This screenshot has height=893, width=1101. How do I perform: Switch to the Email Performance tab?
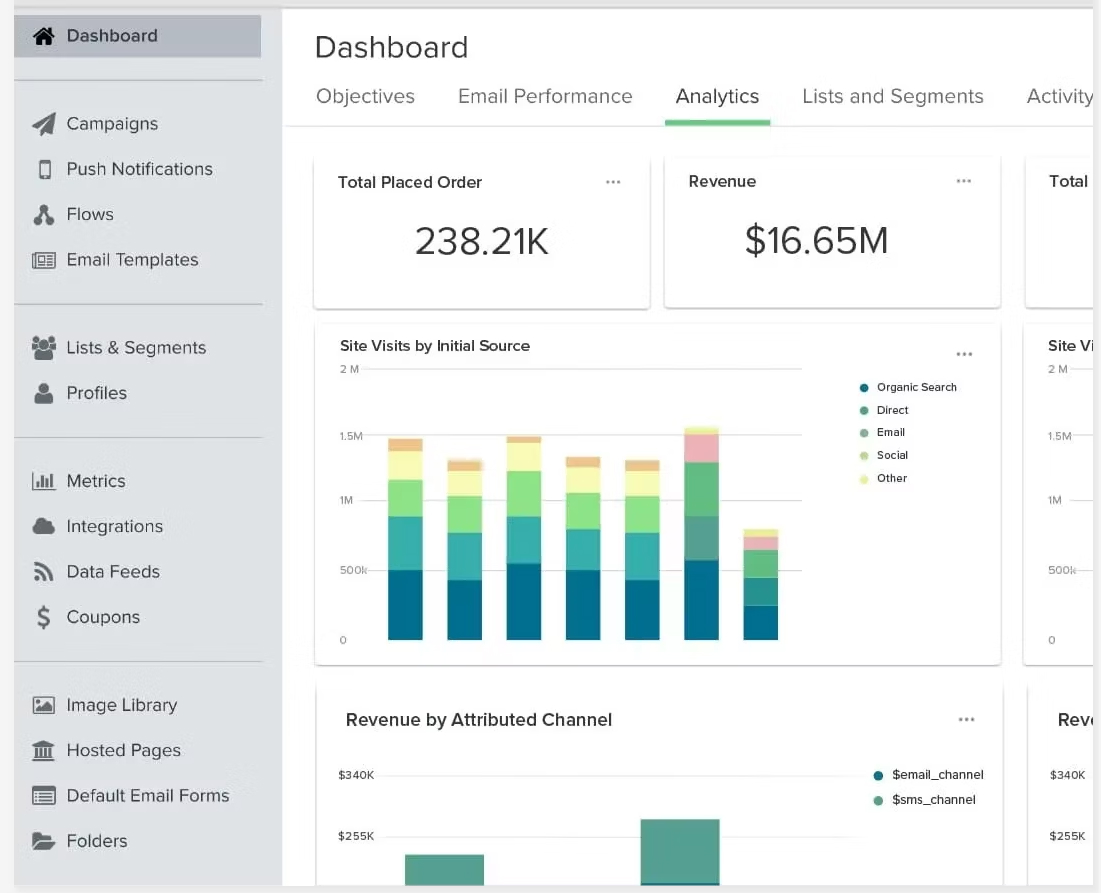545,97
